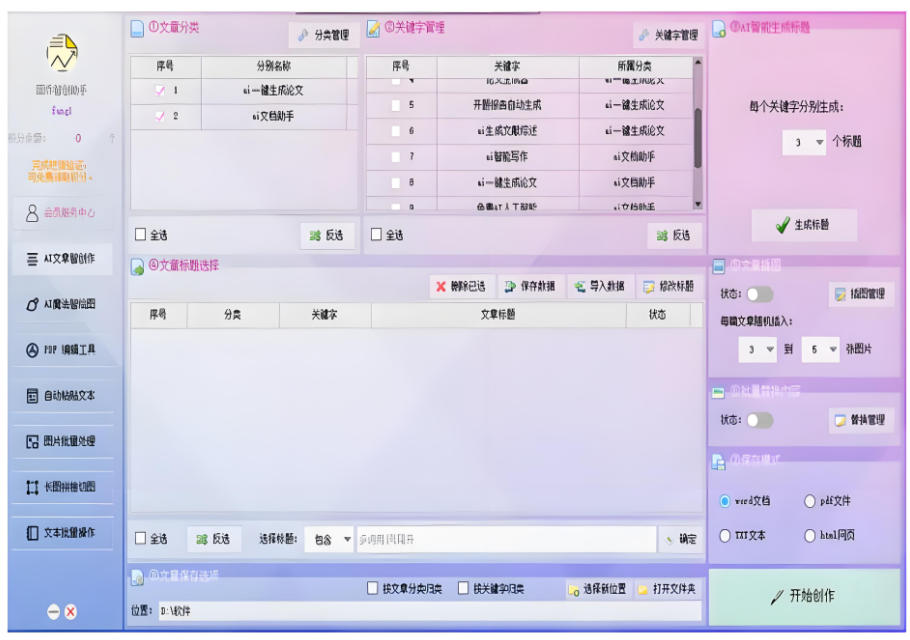Image resolution: width=910 pixels, height=640 pixels.
Task: Open the titles-per-keyword dropdown showing 3
Action: tap(804, 142)
